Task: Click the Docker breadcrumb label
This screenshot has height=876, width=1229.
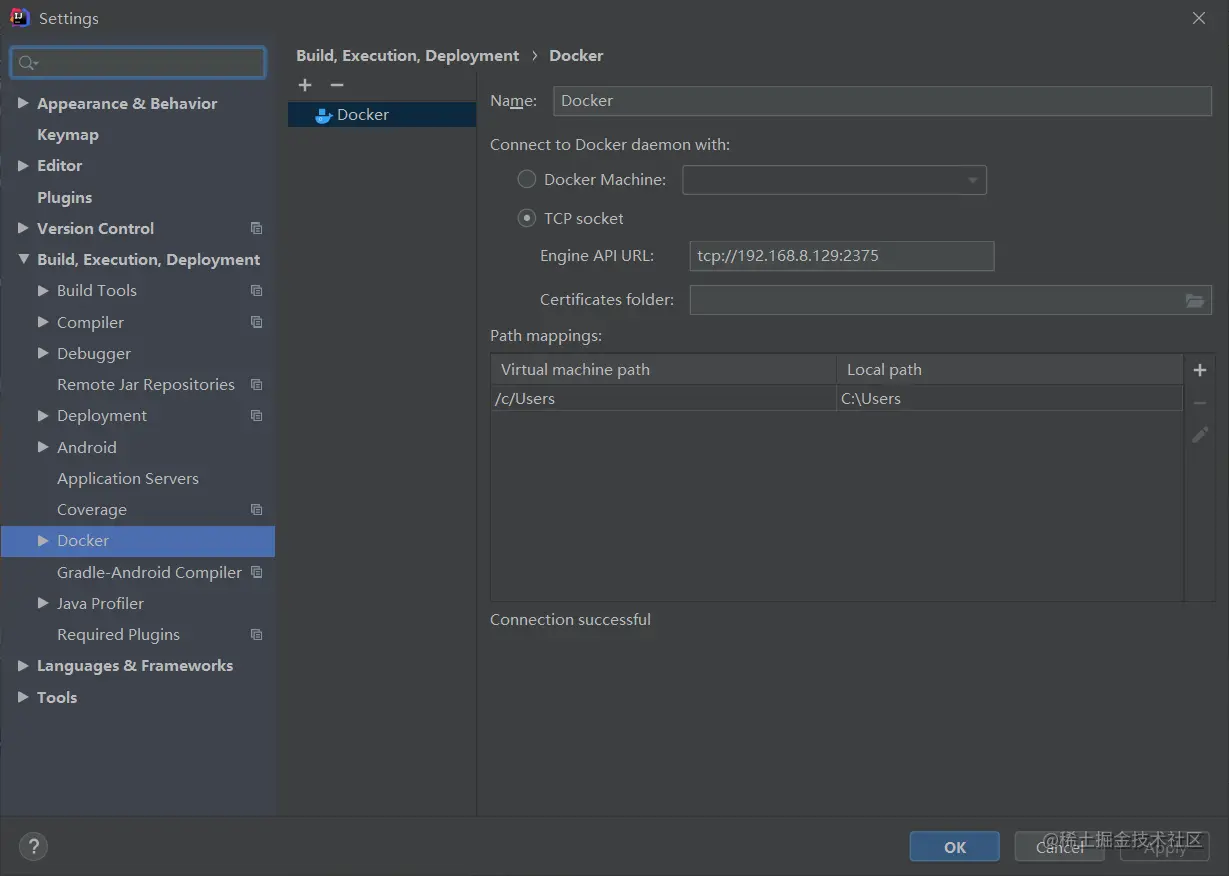Action: [x=576, y=56]
